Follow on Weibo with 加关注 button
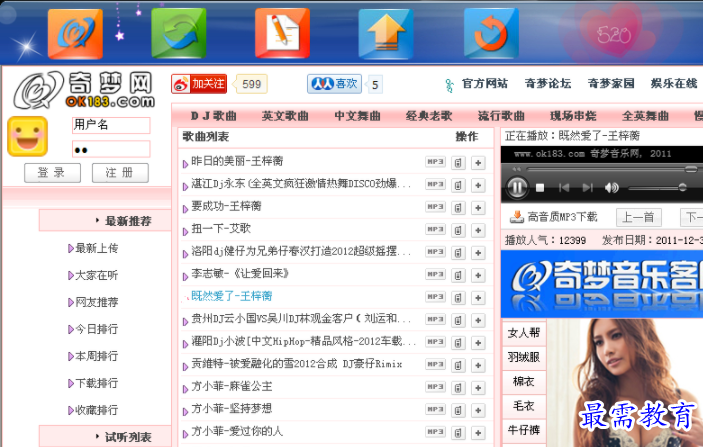The width and height of the screenshot is (703, 447). point(199,84)
